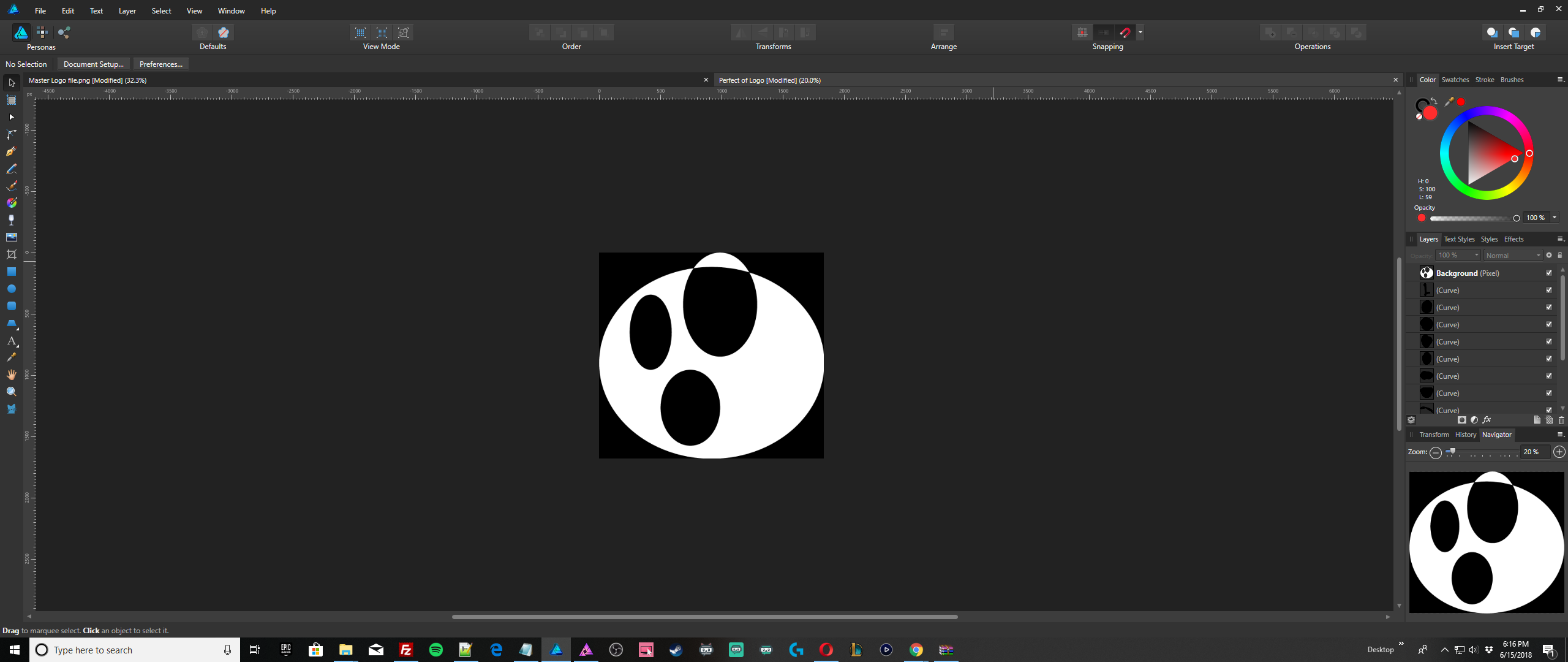The width and height of the screenshot is (1568, 662).
Task: Click the Document Setup button
Action: point(94,64)
